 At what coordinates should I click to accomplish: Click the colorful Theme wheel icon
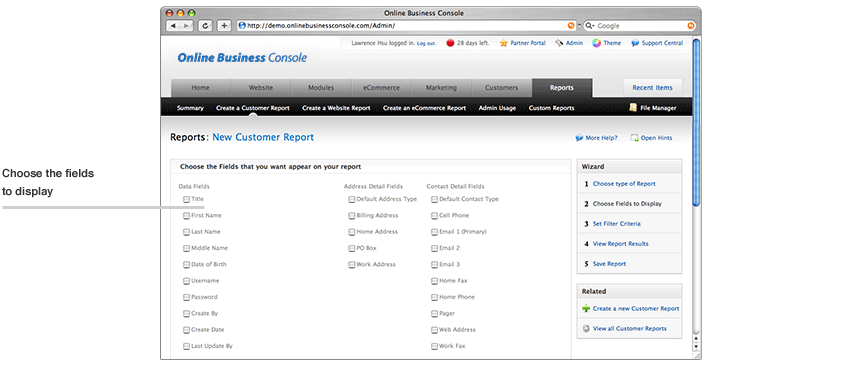597,43
